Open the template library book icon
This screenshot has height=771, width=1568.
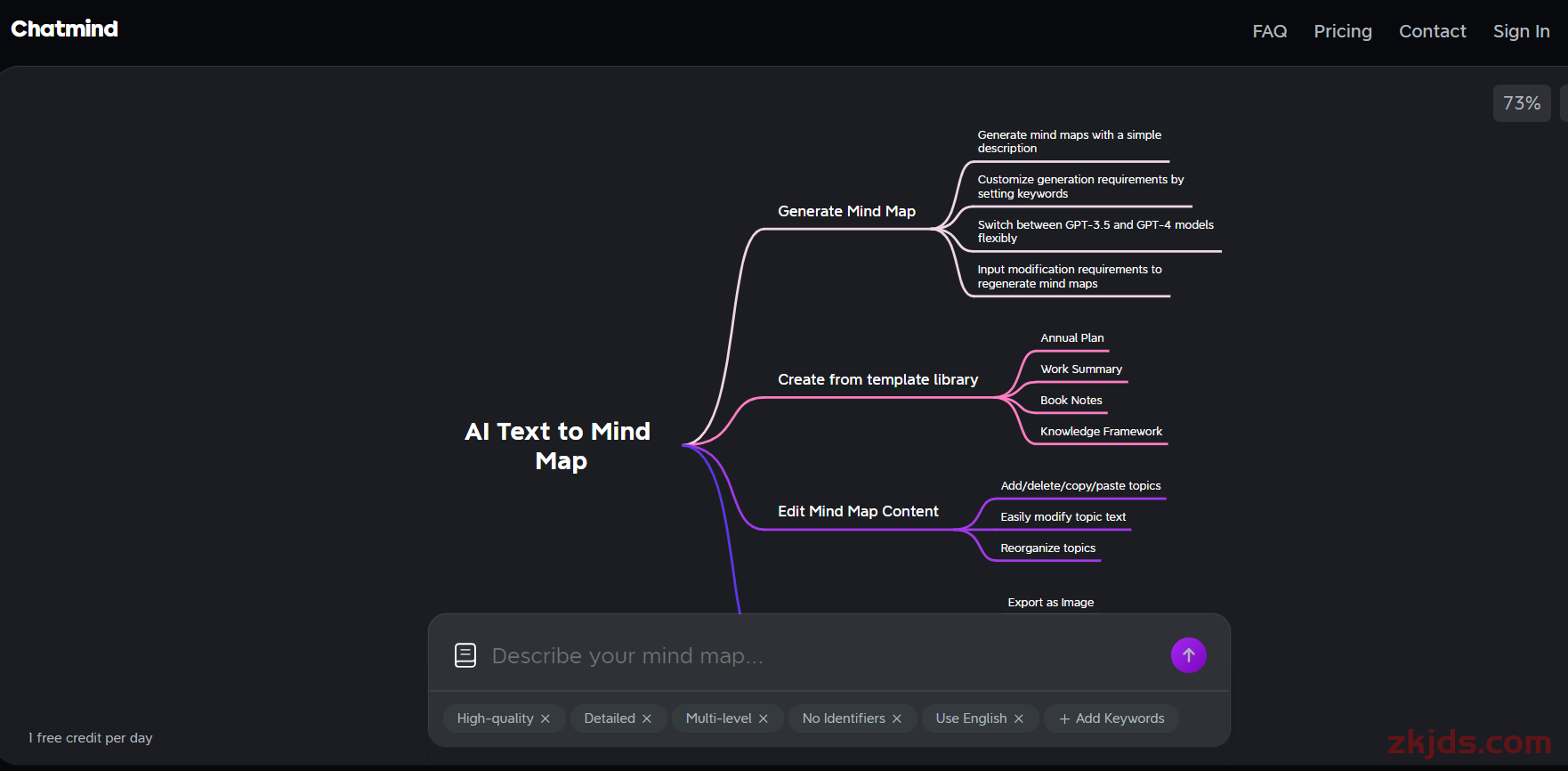coord(465,655)
